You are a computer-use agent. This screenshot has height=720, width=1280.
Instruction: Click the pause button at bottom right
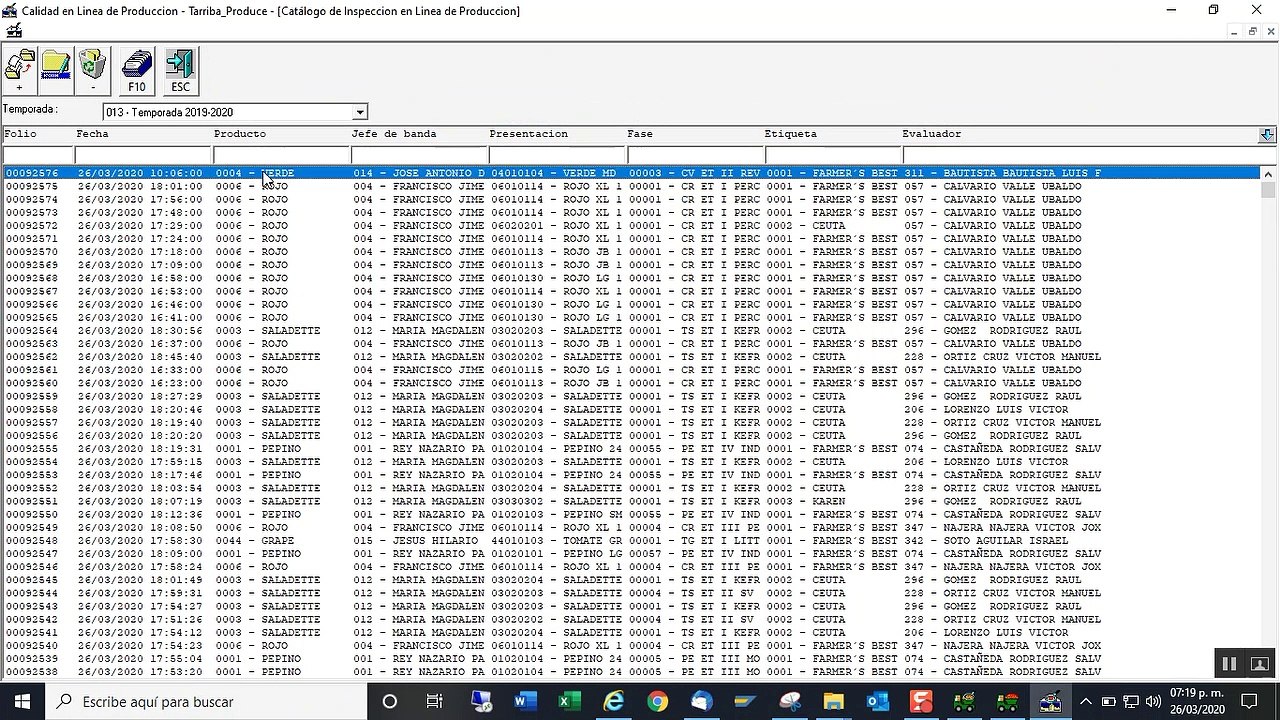coord(1230,663)
